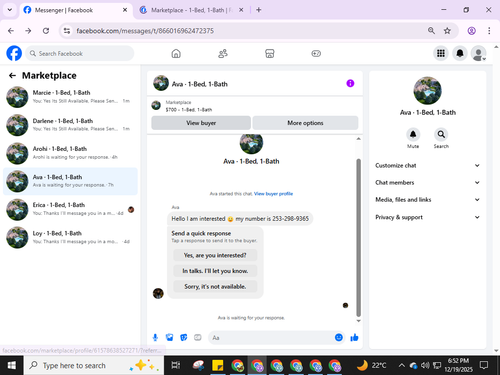Image resolution: width=500 pixels, height=375 pixels.
Task: Send a thumbs-up like
Action: pyautogui.click(x=354, y=338)
